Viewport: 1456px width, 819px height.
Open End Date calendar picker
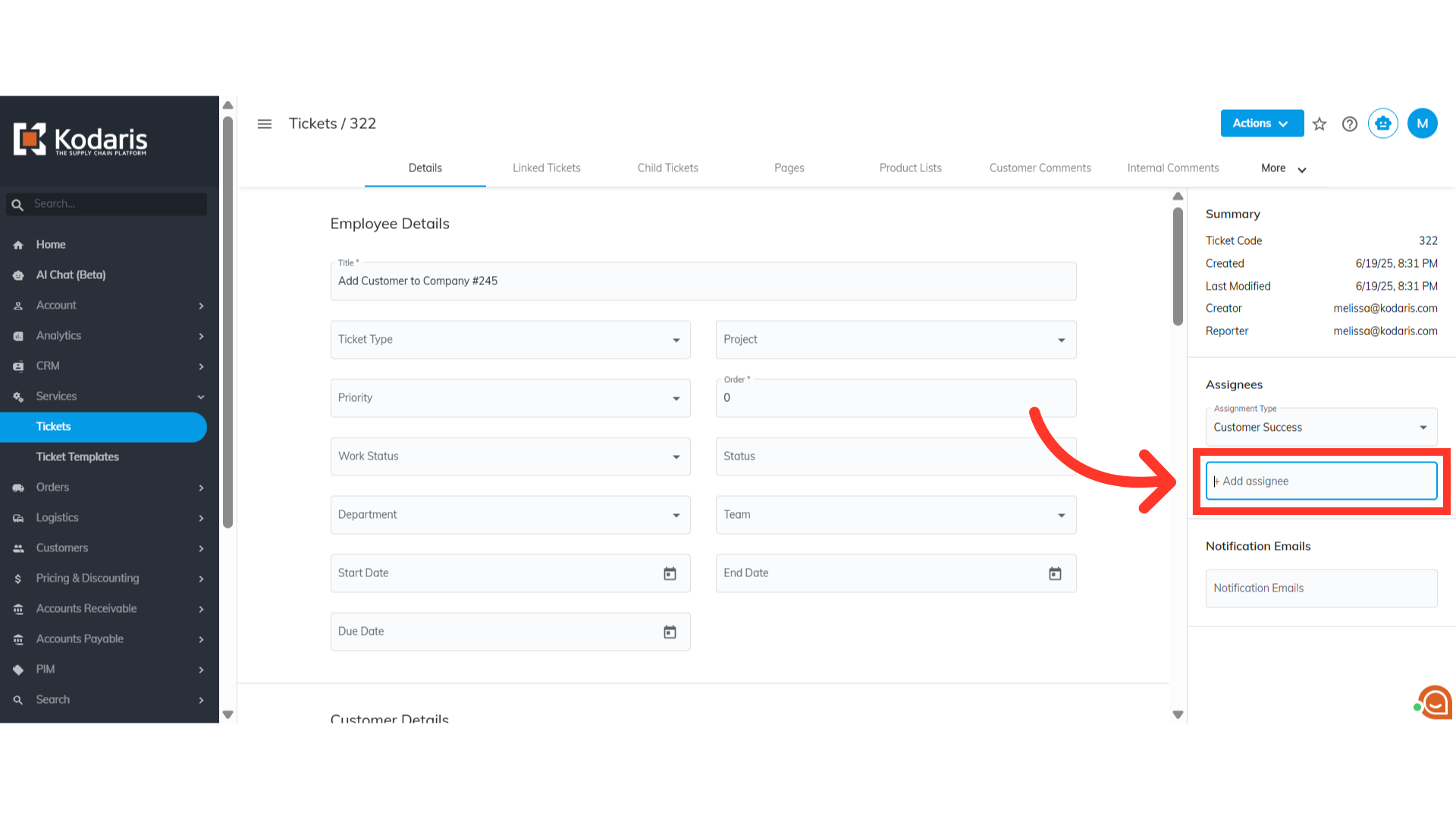(1055, 573)
